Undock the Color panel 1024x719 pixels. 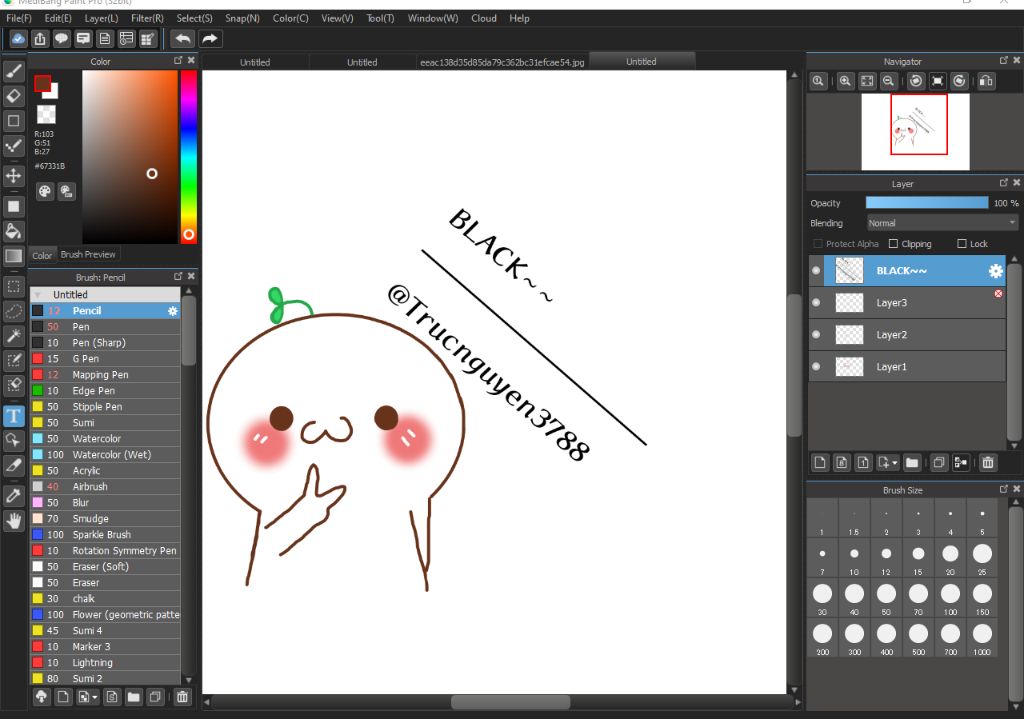point(178,60)
